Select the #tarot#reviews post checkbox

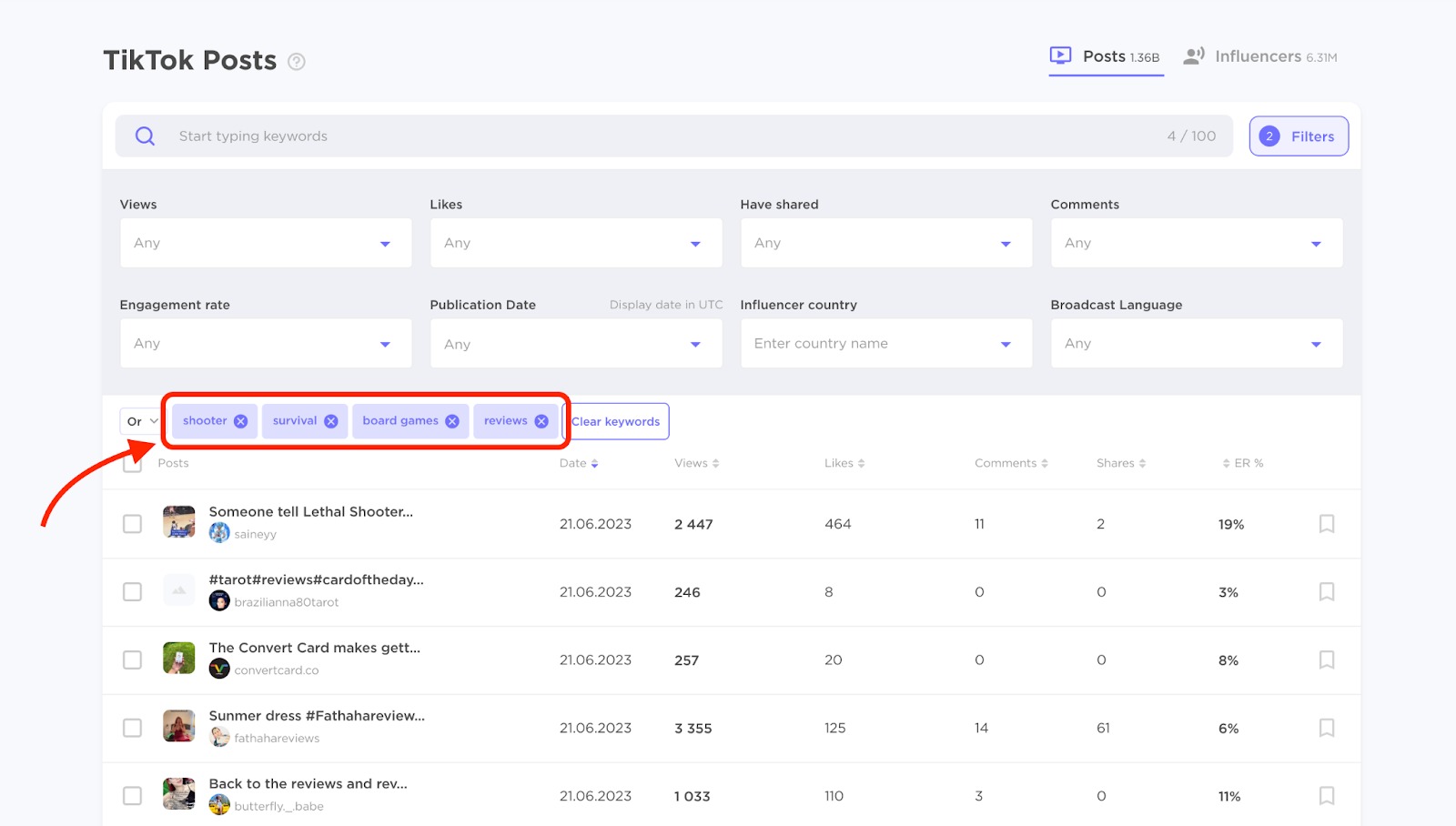(x=133, y=592)
